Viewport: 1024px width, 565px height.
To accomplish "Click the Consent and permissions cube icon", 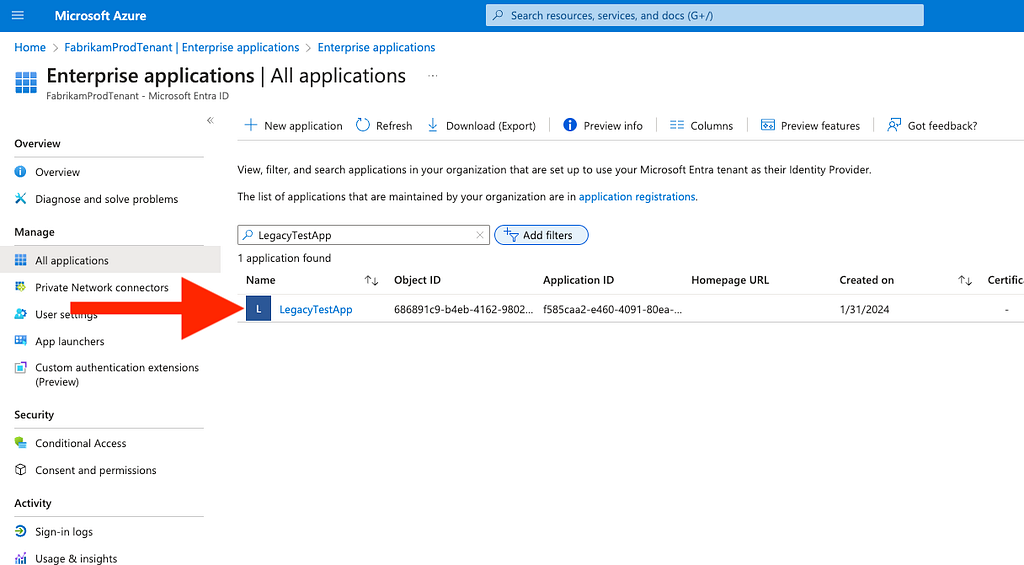I will [20, 470].
